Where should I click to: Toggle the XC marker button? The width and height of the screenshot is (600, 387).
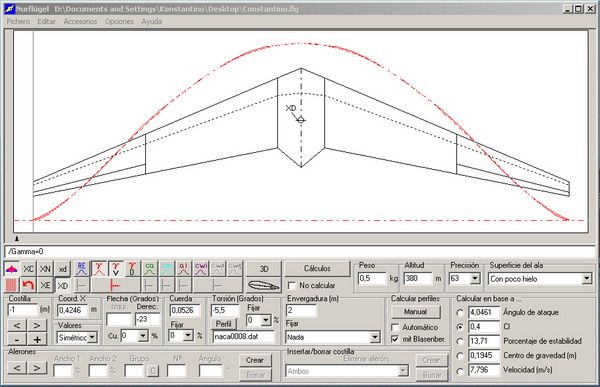point(28,269)
